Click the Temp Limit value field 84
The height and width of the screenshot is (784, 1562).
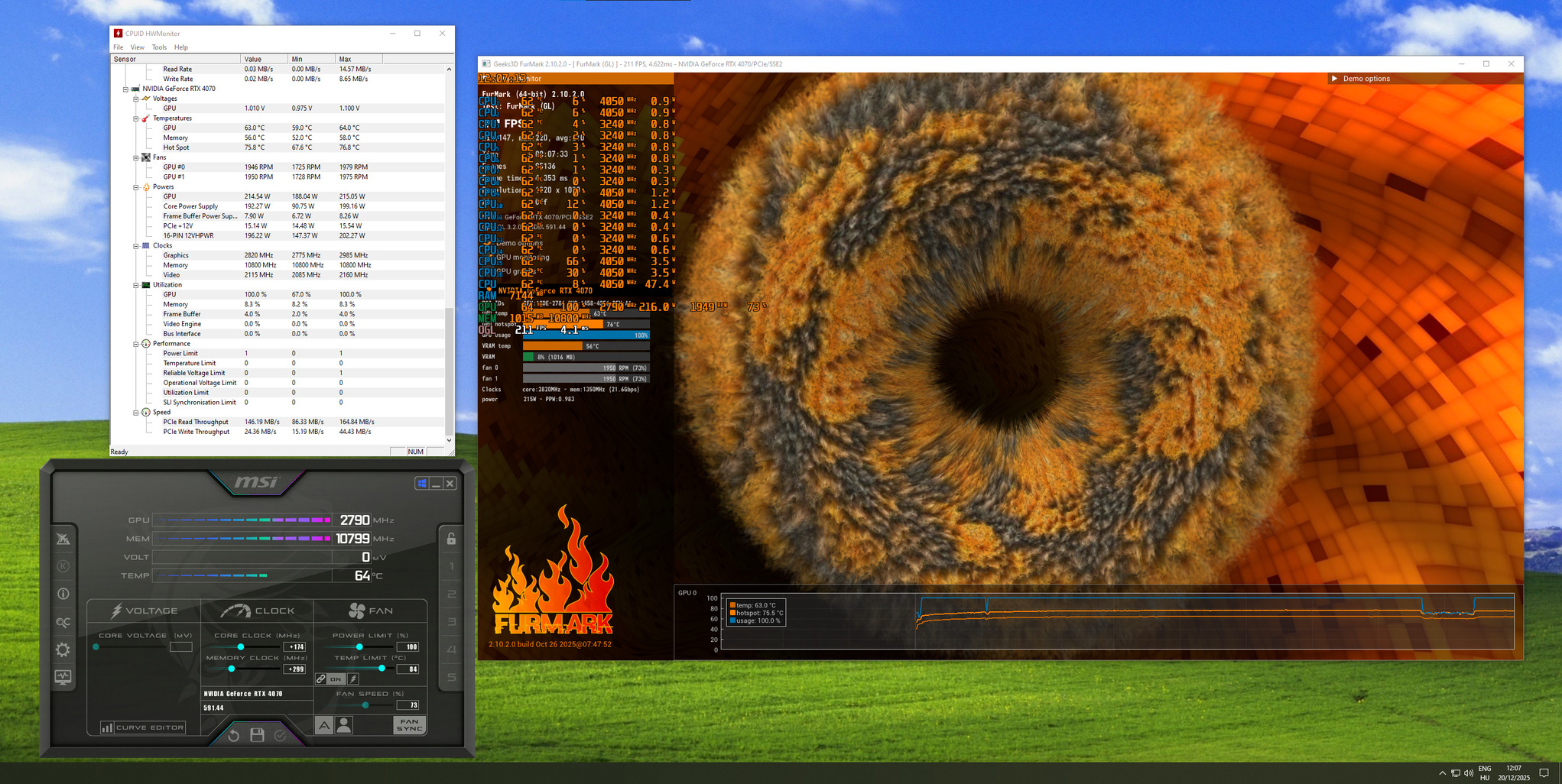tap(408, 669)
